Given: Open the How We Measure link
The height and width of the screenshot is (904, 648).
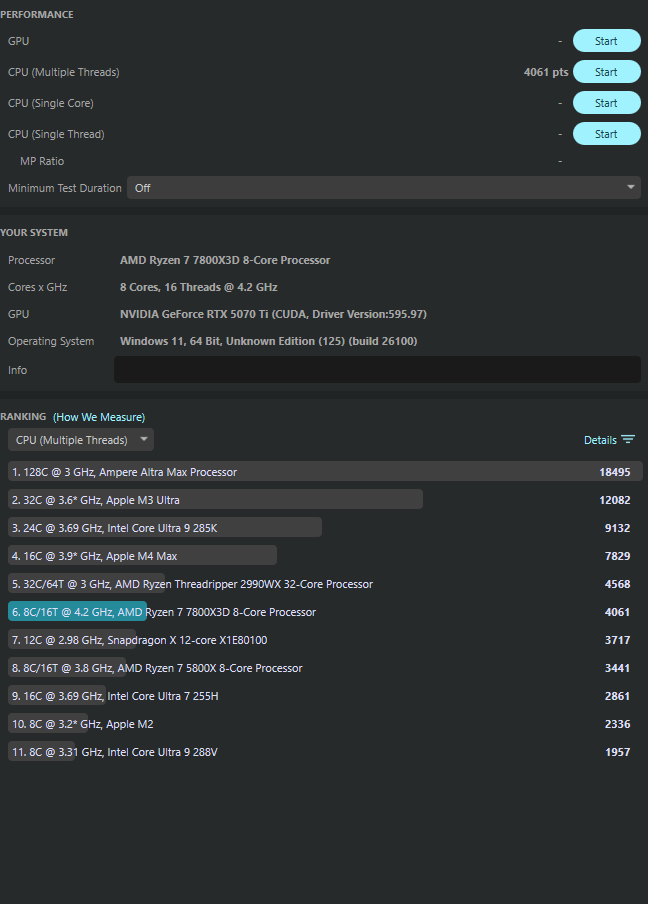Looking at the screenshot, I should coord(99,417).
